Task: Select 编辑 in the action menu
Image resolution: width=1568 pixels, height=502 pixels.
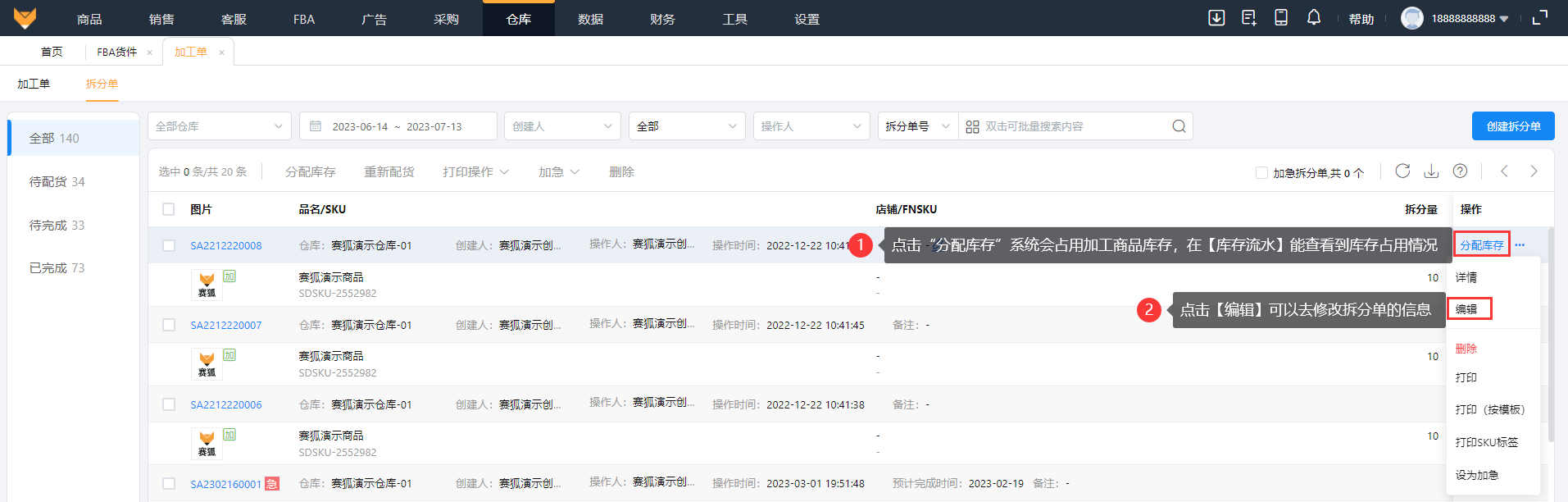Action: click(1466, 309)
